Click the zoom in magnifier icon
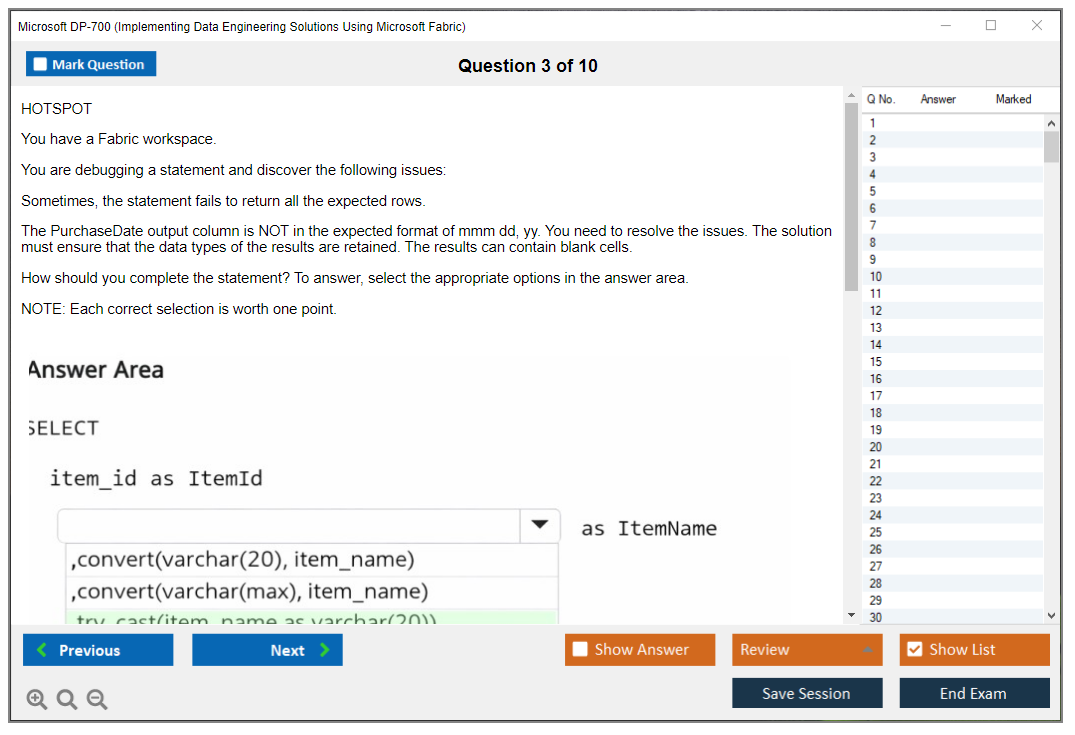The image size is (1075, 735). [x=37, y=700]
